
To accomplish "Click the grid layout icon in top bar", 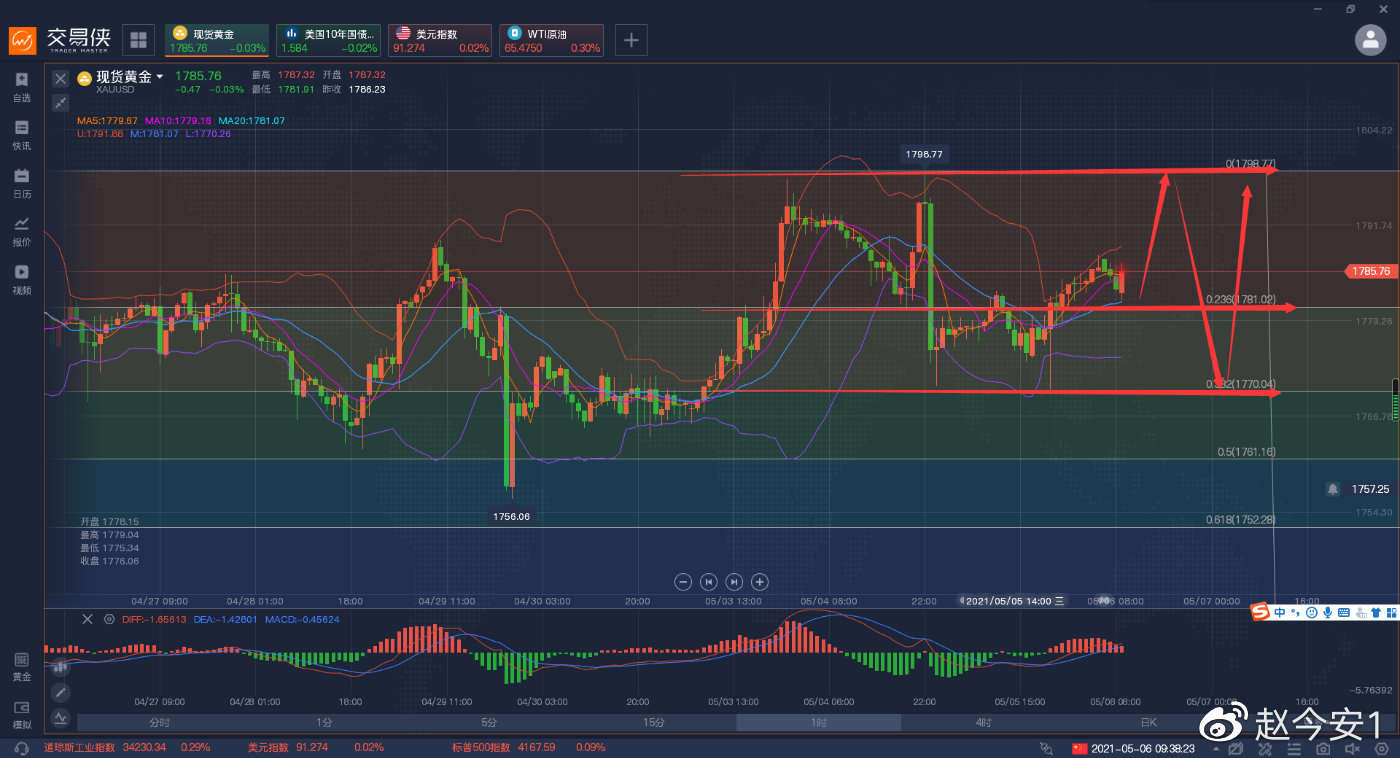I will (x=138, y=40).
